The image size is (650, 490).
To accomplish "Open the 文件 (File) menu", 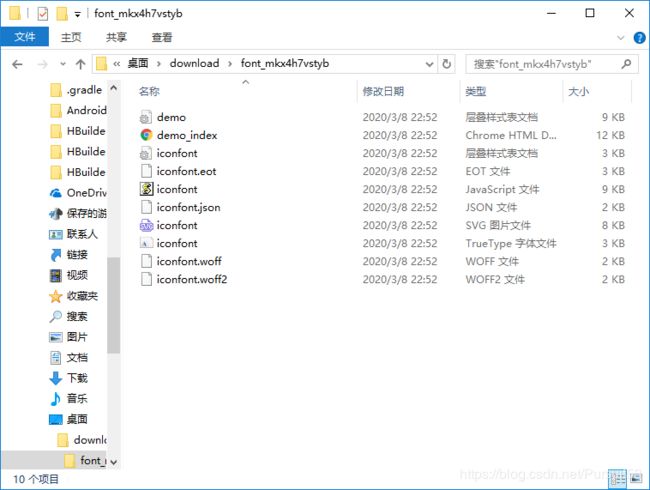I will pos(25,37).
